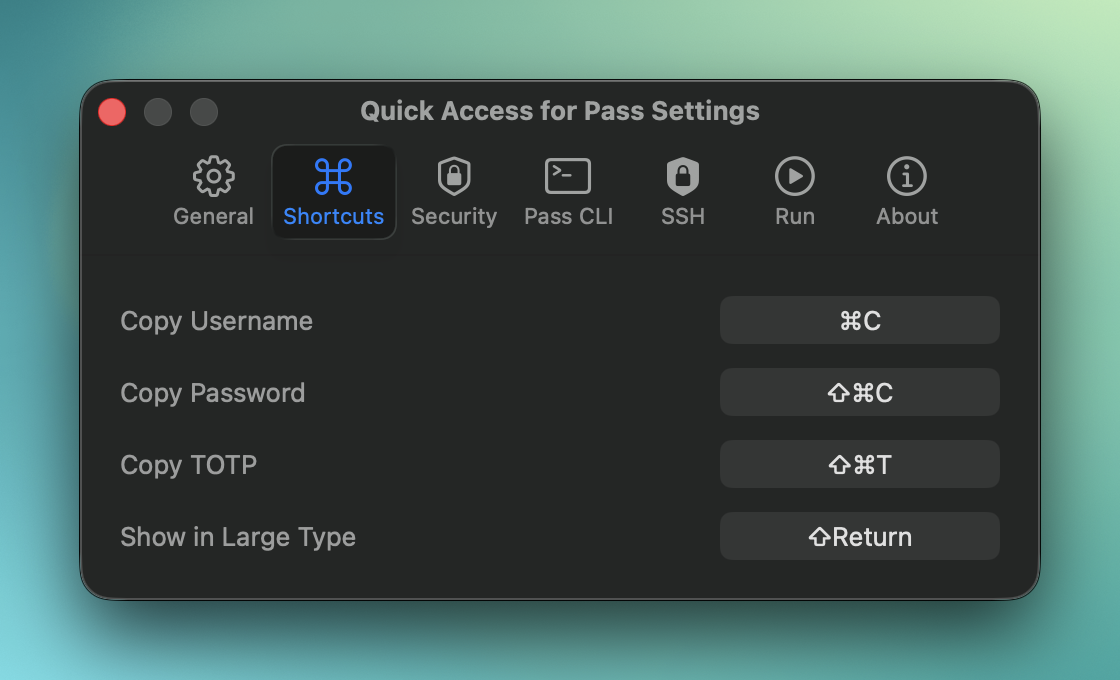Screen dimensions: 1120x680
Task: Click the Copy Username label
Action: [x=216, y=321]
